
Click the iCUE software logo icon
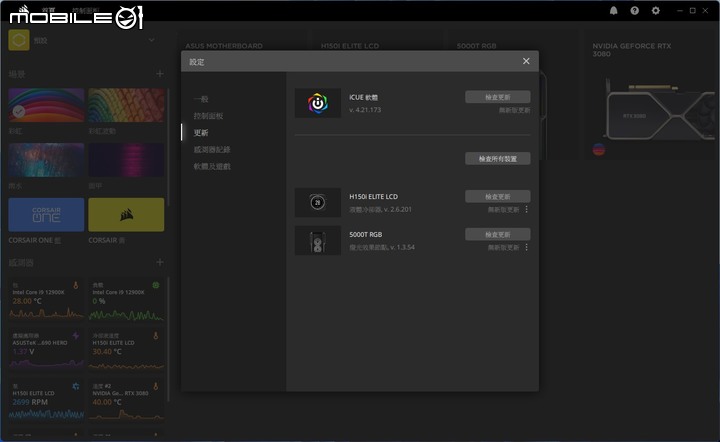tap(318, 103)
